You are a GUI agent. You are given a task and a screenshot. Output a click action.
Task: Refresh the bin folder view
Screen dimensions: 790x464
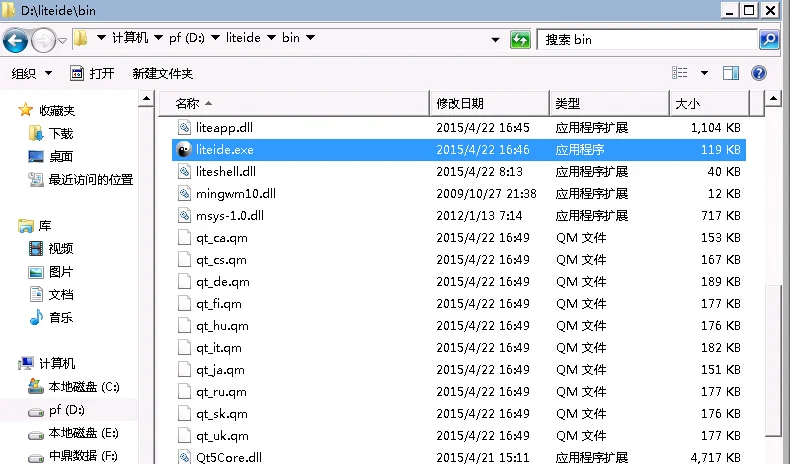pyautogui.click(x=520, y=40)
